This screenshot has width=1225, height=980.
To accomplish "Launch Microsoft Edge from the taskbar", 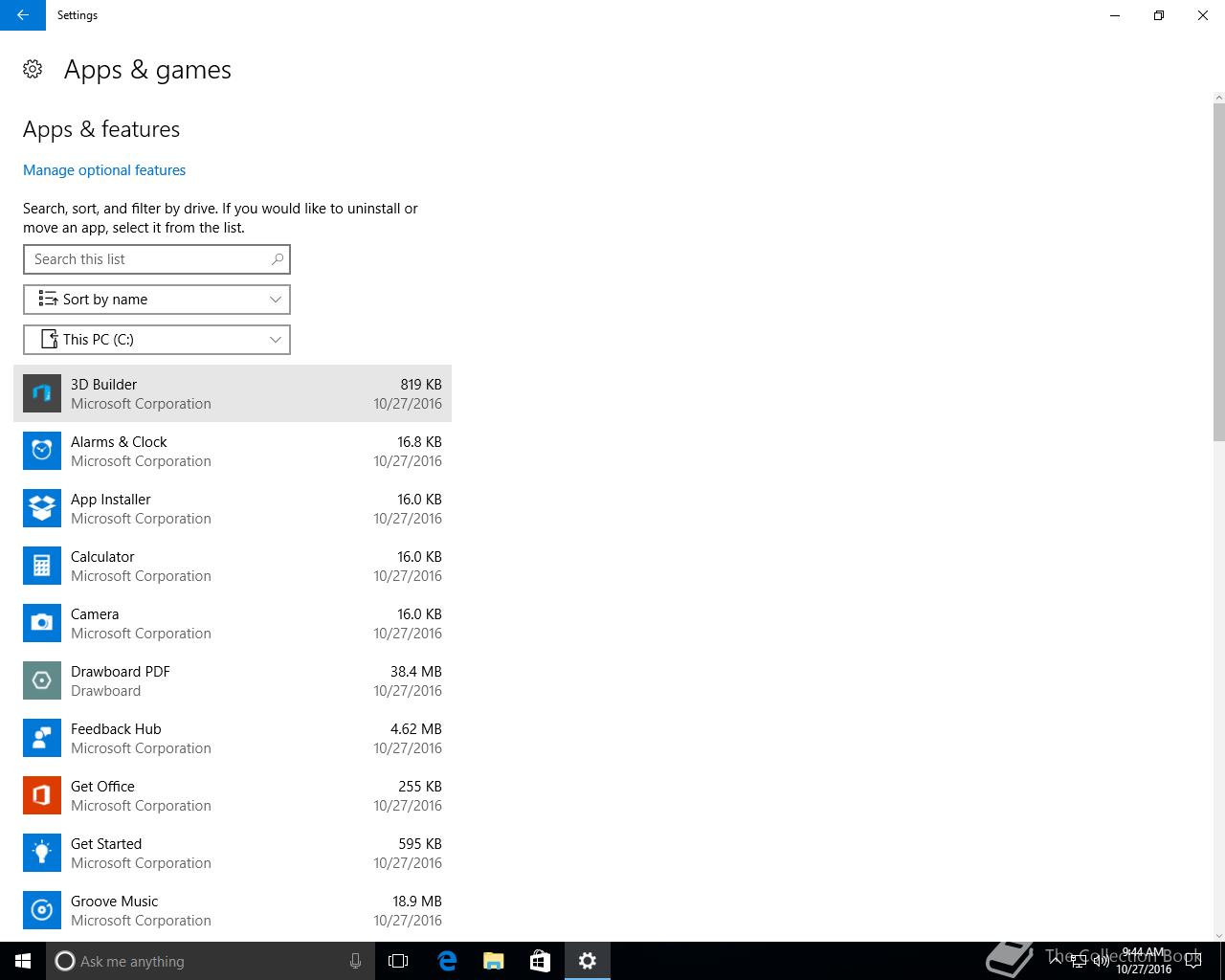I will [447, 961].
